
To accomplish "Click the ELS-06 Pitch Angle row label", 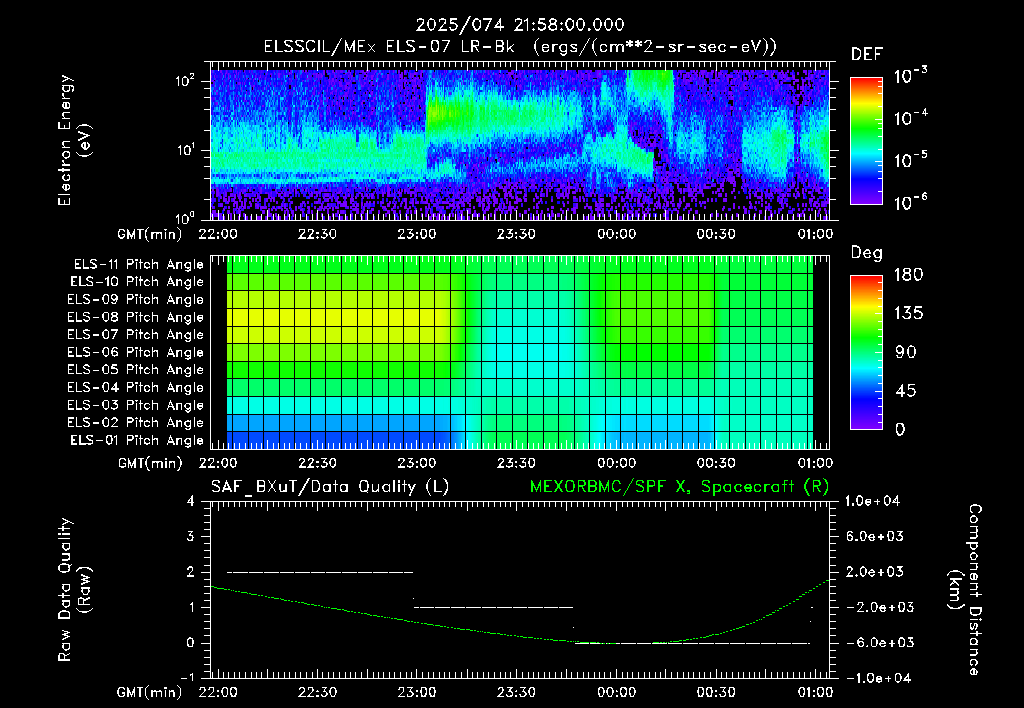I will click(x=136, y=352).
